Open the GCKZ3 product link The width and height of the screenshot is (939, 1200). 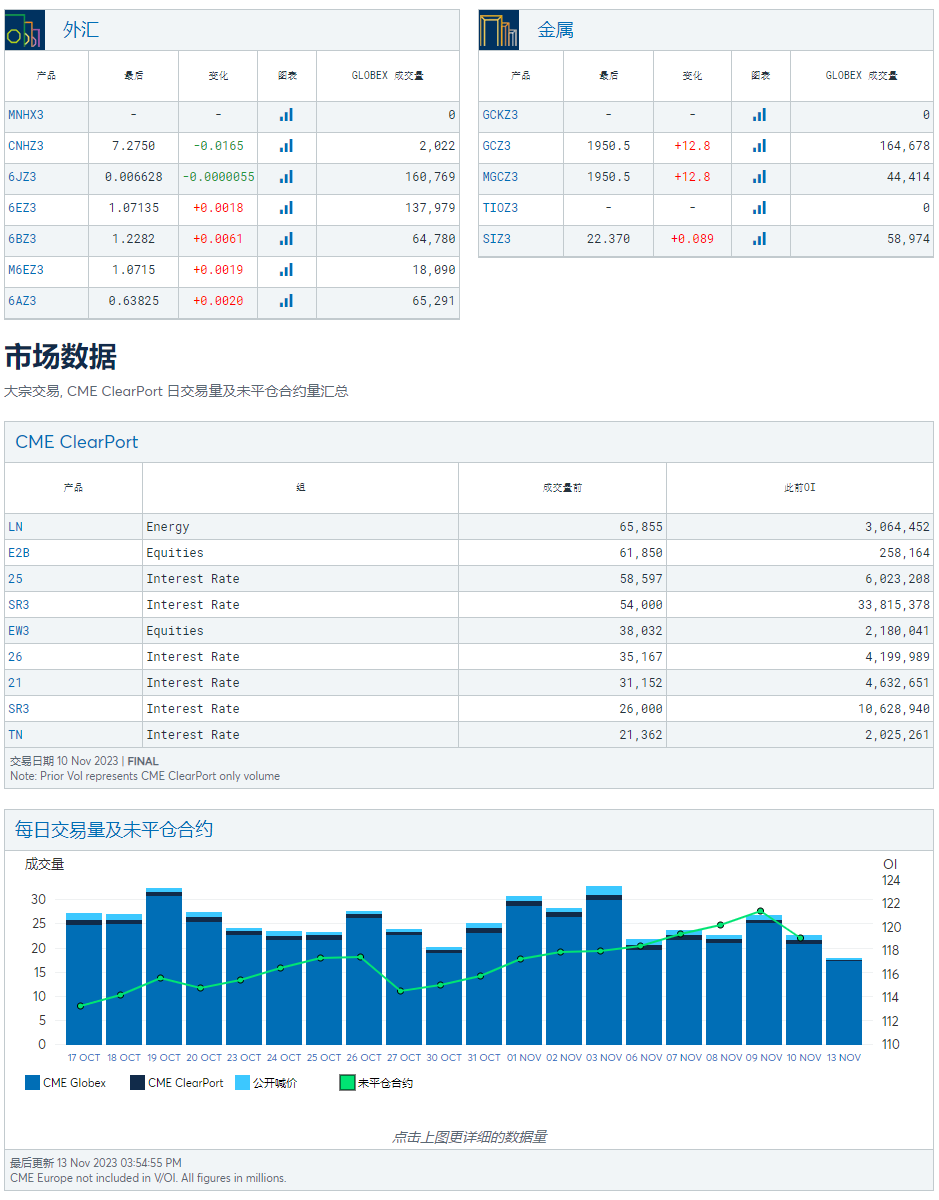click(x=501, y=115)
